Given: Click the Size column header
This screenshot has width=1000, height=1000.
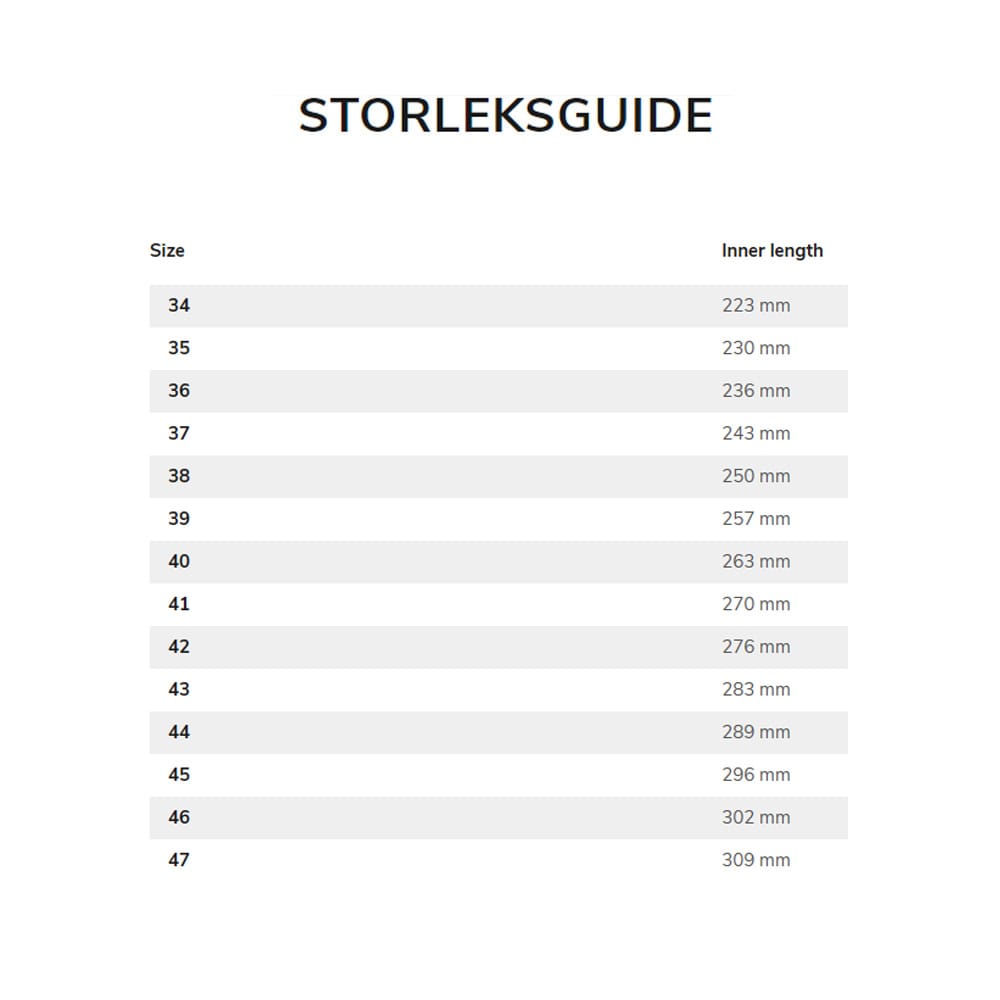Looking at the screenshot, I should (x=167, y=251).
